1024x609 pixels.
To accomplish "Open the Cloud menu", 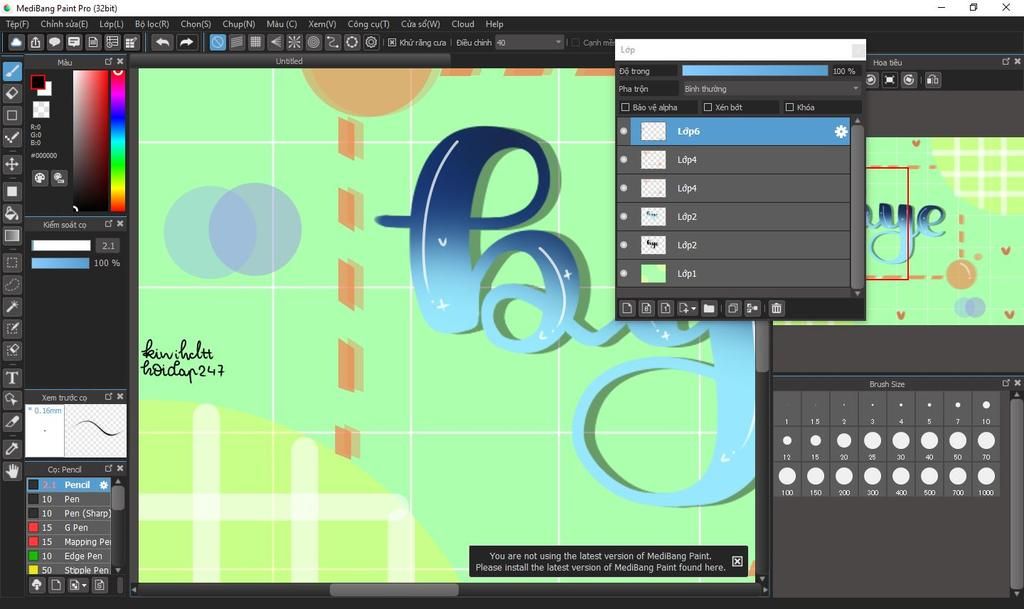I will click(x=463, y=24).
